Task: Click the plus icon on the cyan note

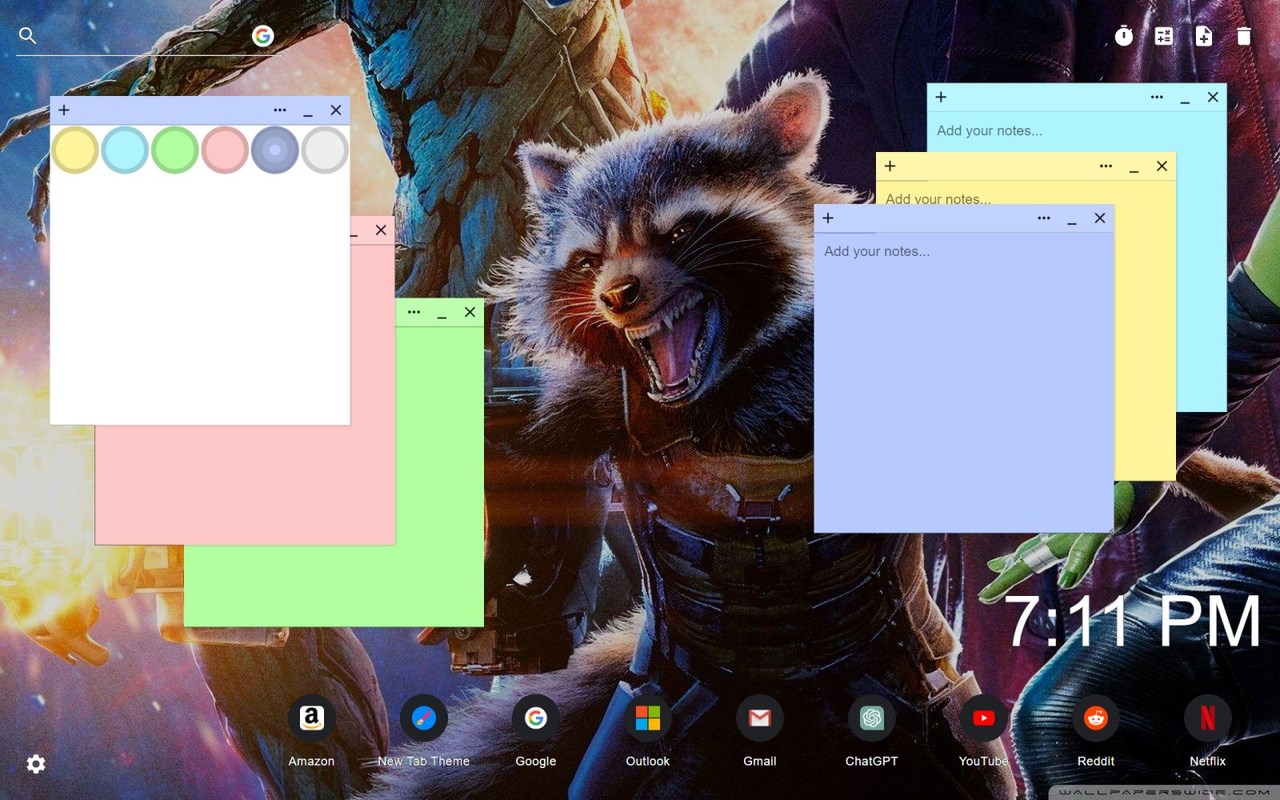Action: click(x=941, y=97)
